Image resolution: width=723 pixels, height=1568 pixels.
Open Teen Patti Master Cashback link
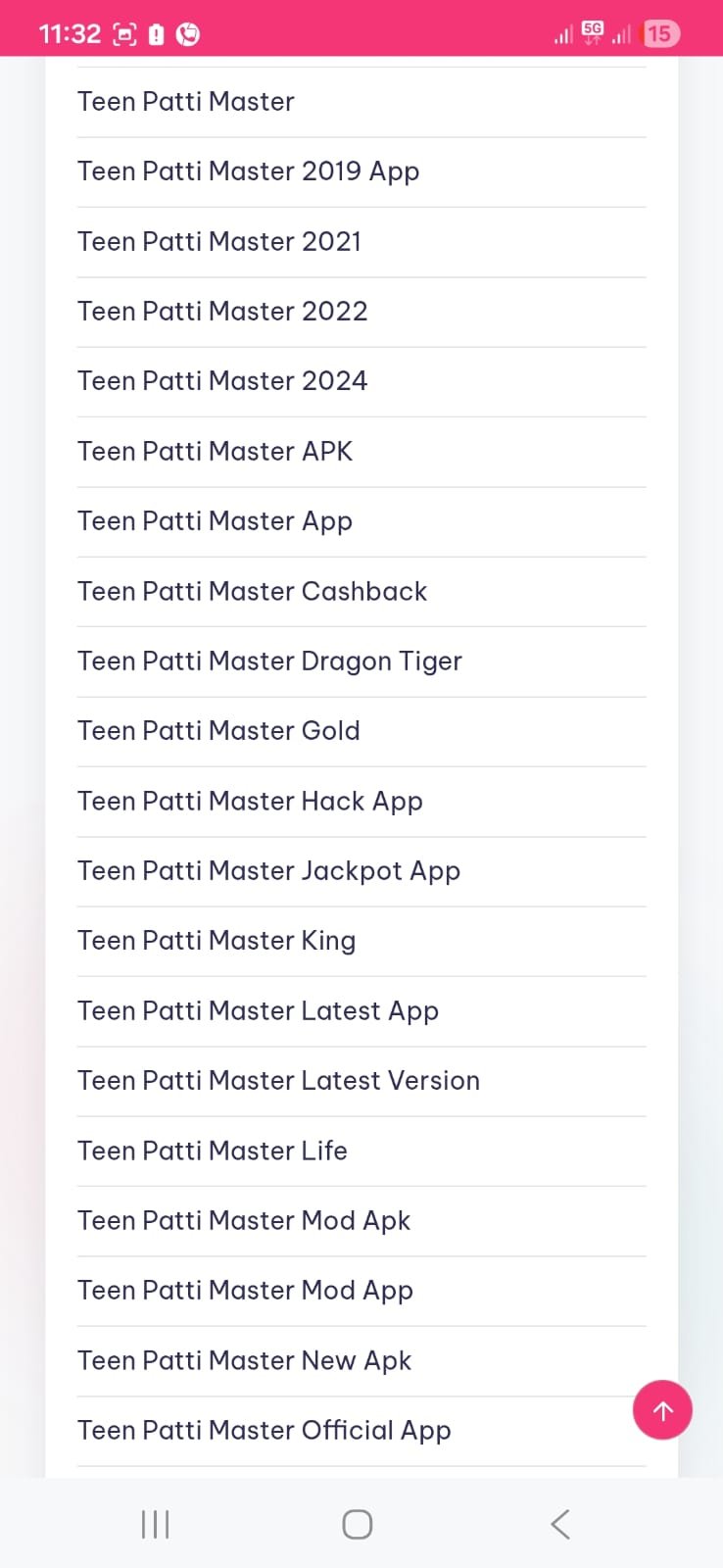pyautogui.click(x=252, y=591)
